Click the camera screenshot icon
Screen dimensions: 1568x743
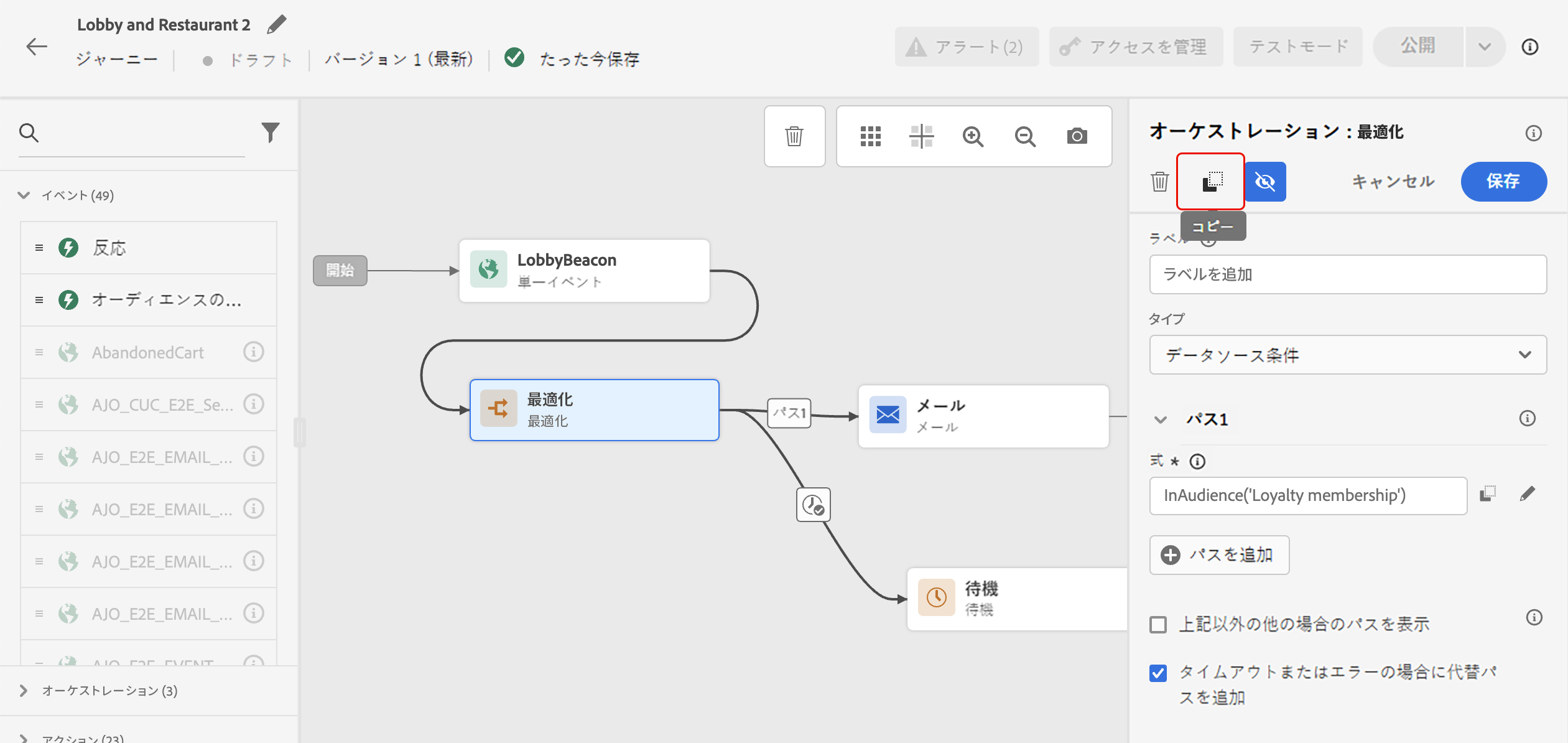point(1077,136)
